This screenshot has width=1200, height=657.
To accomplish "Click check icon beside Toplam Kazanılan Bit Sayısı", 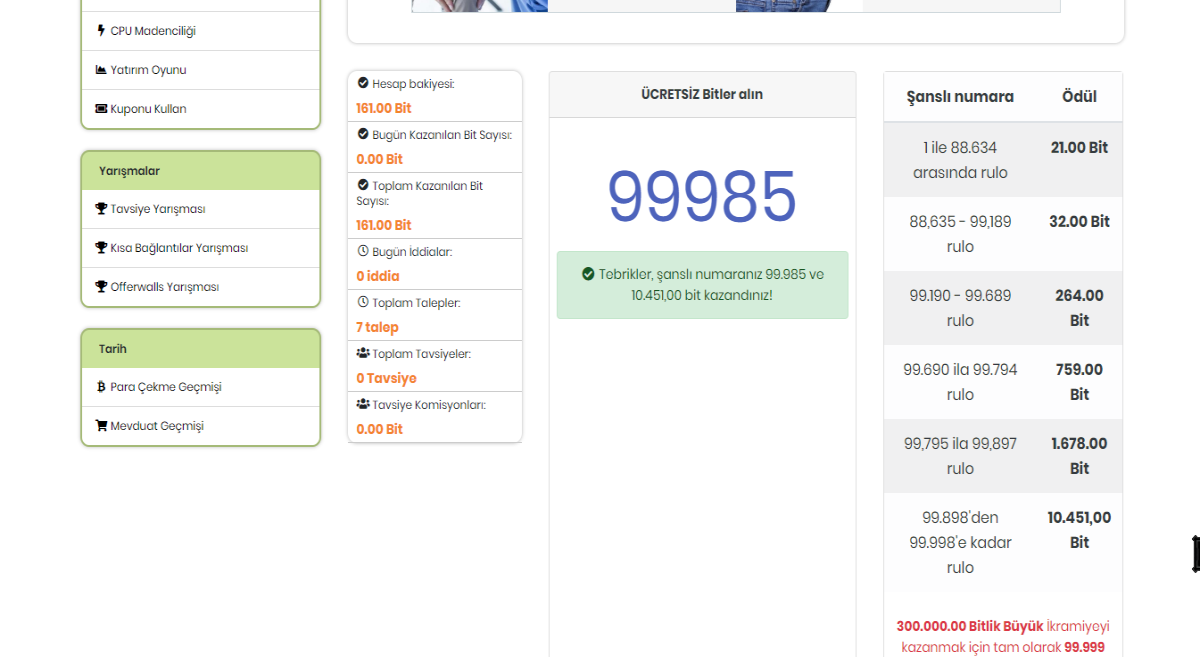I will (x=363, y=185).
